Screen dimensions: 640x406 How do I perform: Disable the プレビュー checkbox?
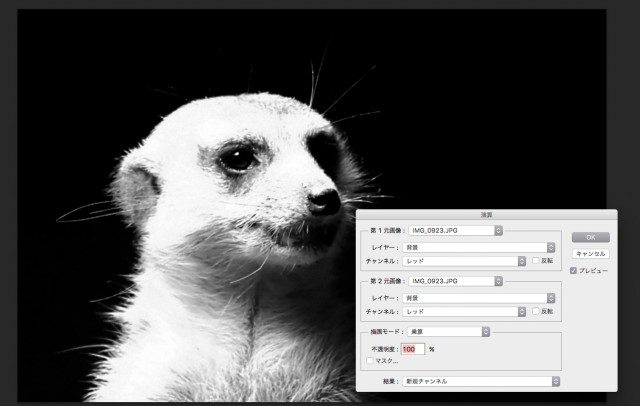coord(573,270)
